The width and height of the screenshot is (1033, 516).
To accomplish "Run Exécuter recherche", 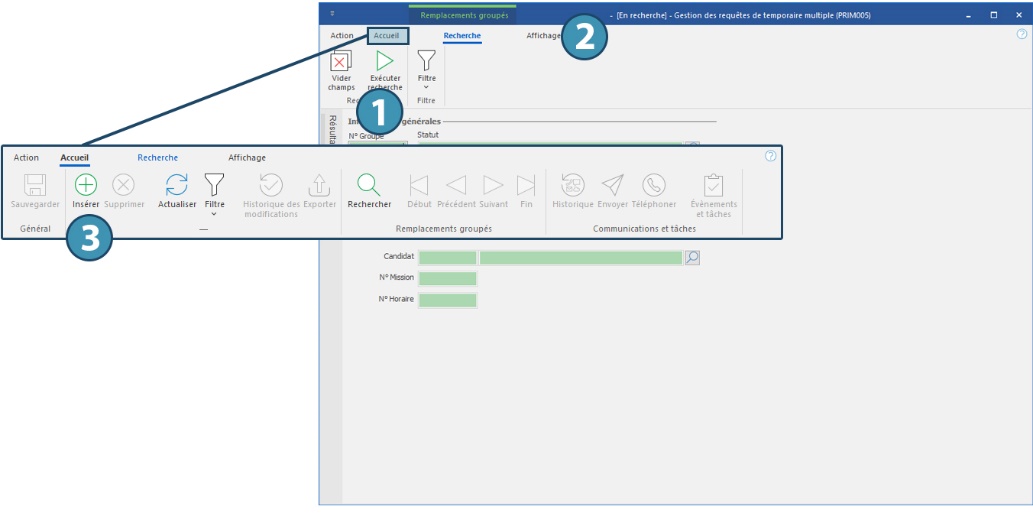I will click(x=385, y=62).
